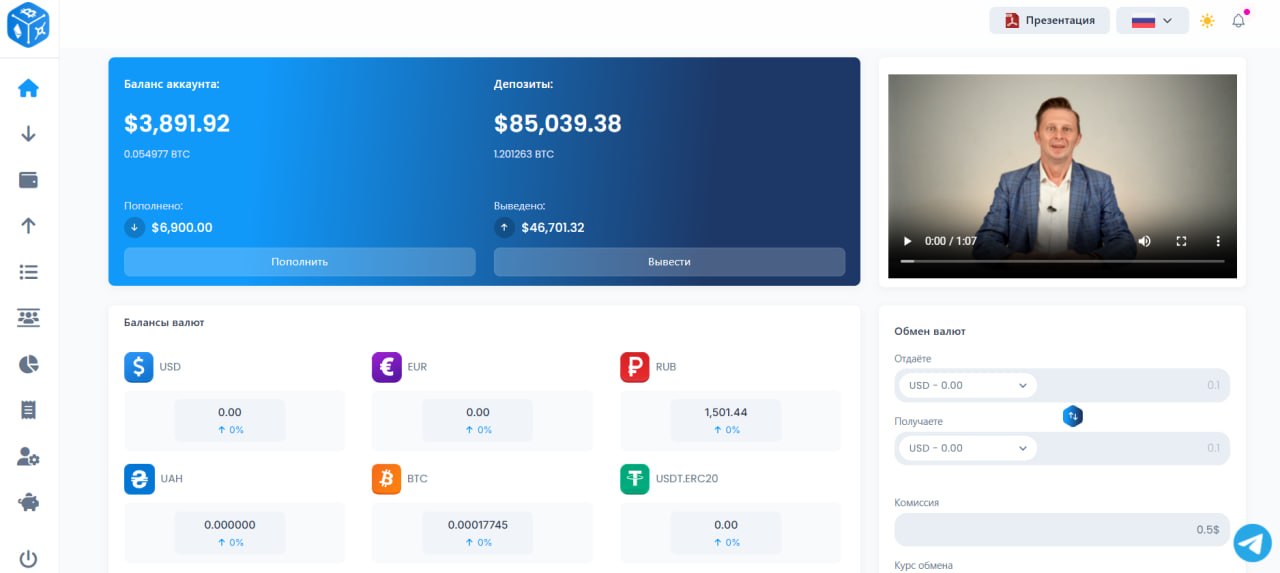Viewport: 1280px width, 573px height.
Task: Open the list icon in sidebar
Action: coord(28,272)
